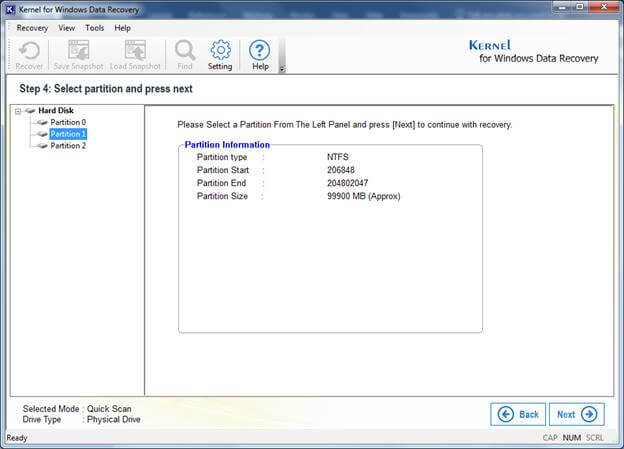The width and height of the screenshot is (624, 449).
Task: Select Partition 0 in the tree
Action: [x=68, y=122]
